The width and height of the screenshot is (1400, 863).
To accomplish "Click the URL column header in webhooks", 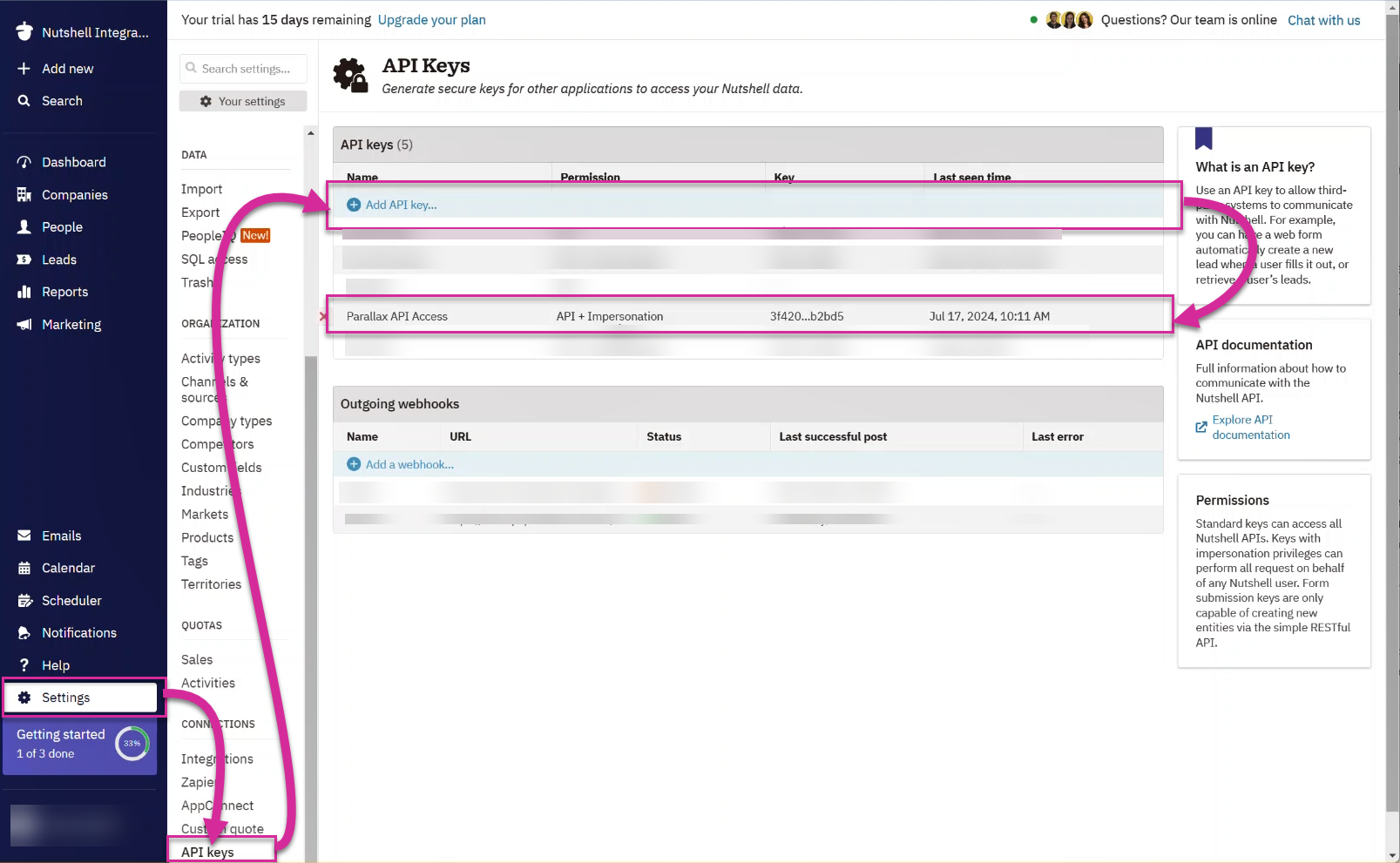I will 460,437.
